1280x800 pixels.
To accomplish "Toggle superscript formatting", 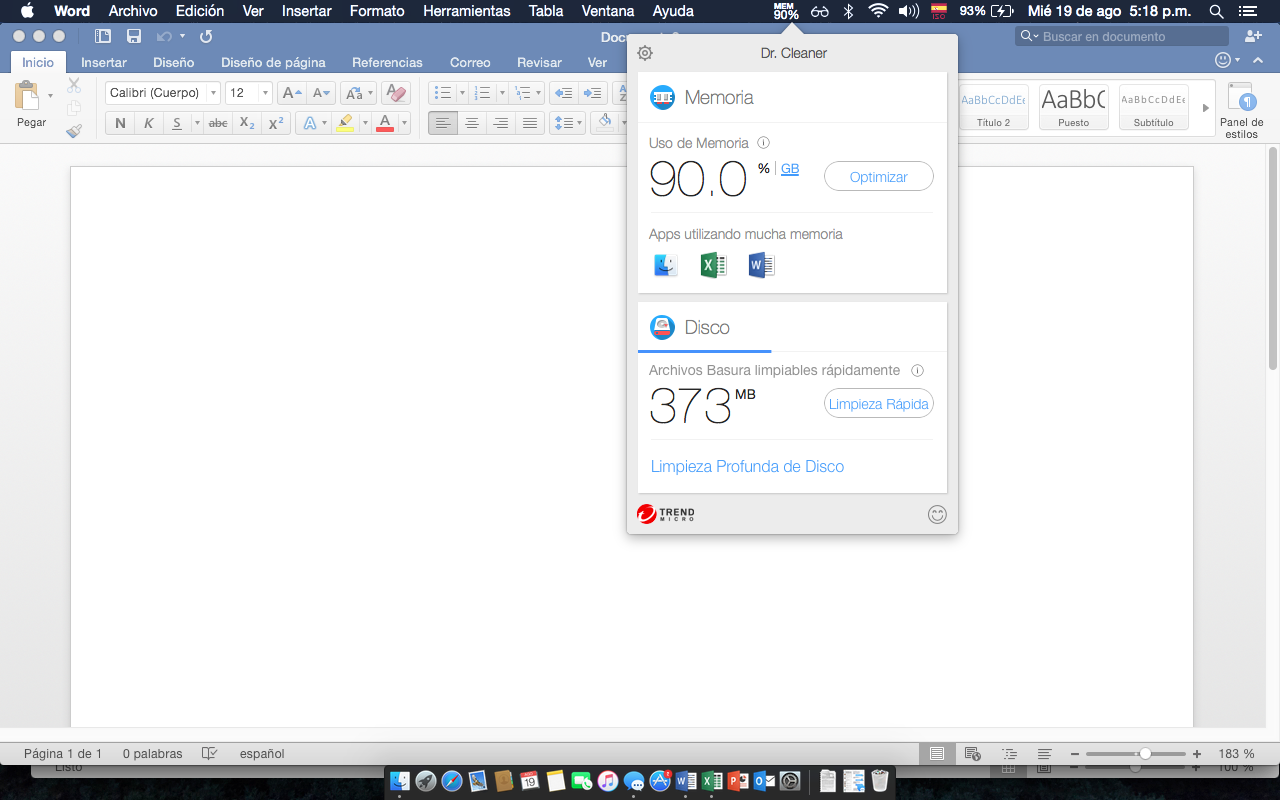I will pyautogui.click(x=276, y=123).
